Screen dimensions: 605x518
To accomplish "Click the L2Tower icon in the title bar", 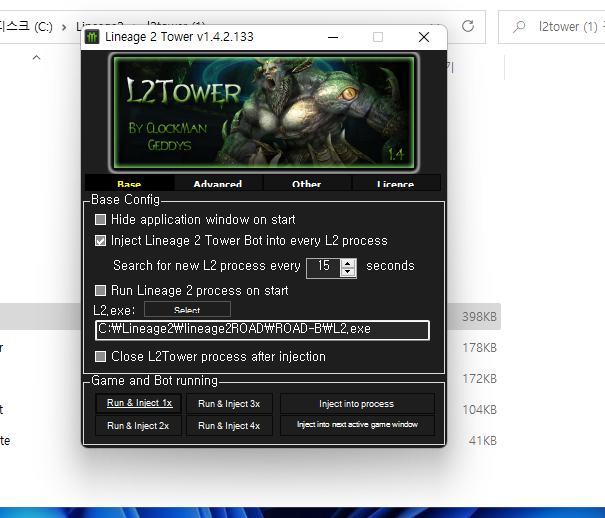I will click(x=92, y=37).
